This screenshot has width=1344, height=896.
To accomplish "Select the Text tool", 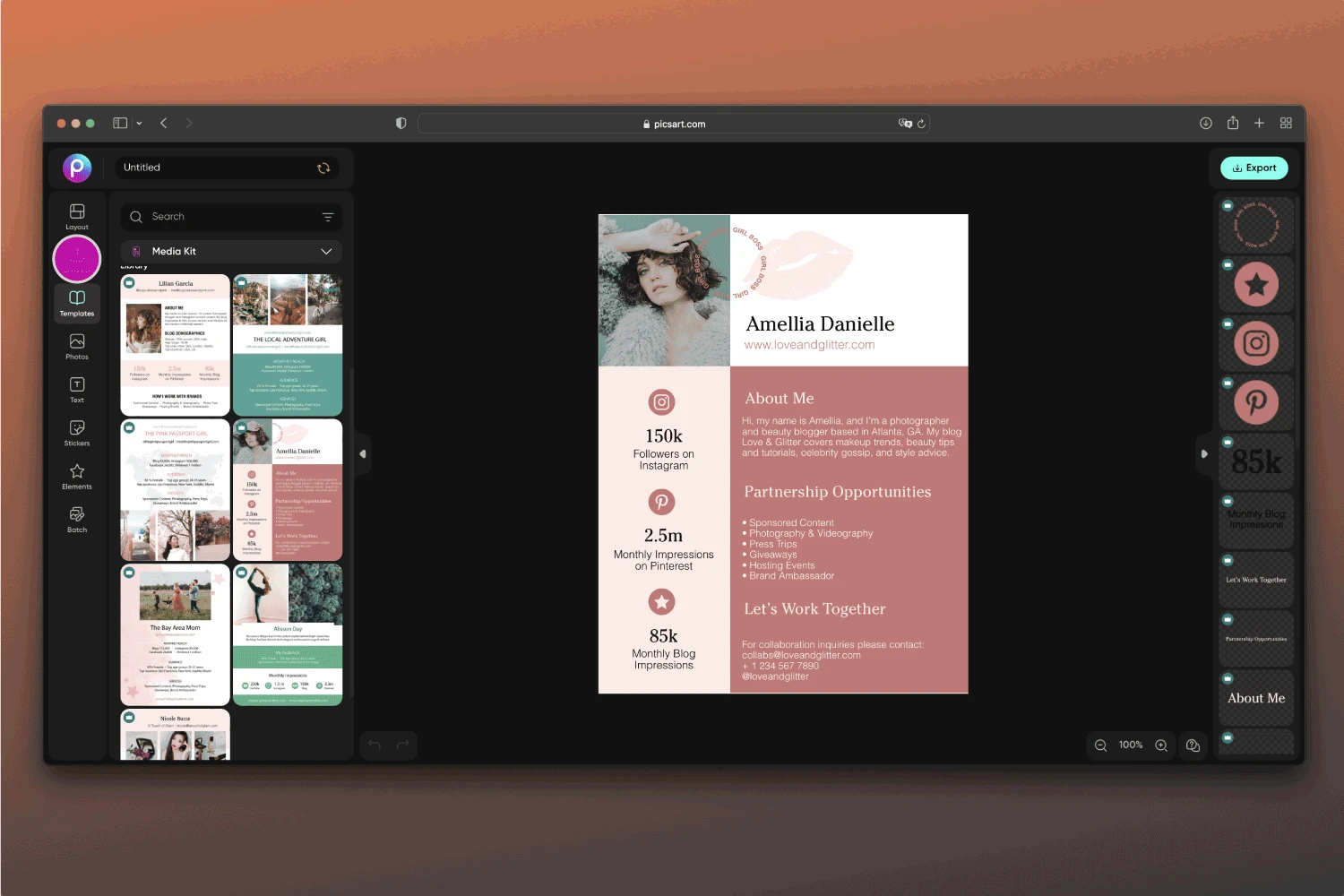I will 76,388.
